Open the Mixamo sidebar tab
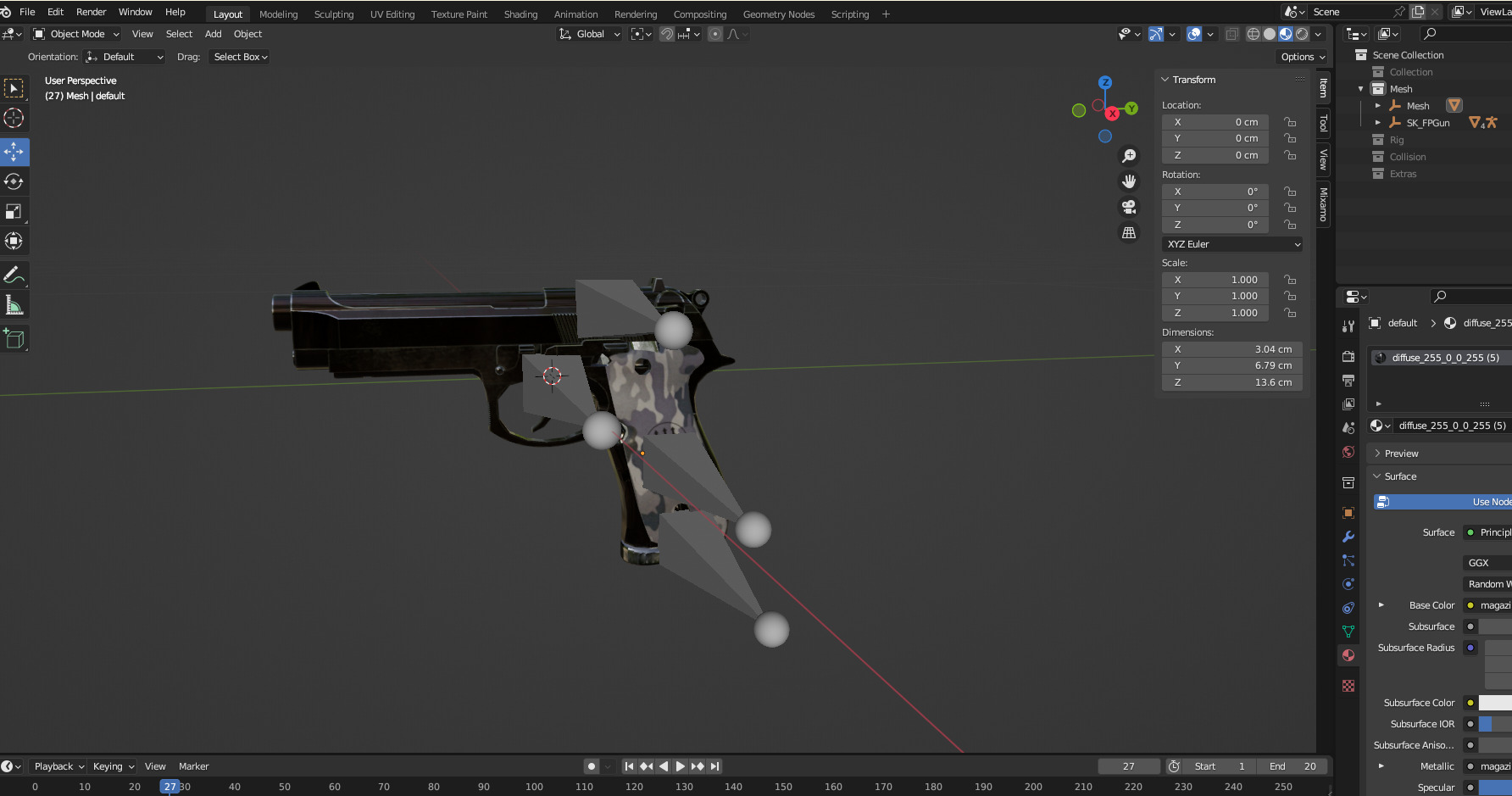Viewport: 1512px width, 796px height. pyautogui.click(x=1323, y=204)
